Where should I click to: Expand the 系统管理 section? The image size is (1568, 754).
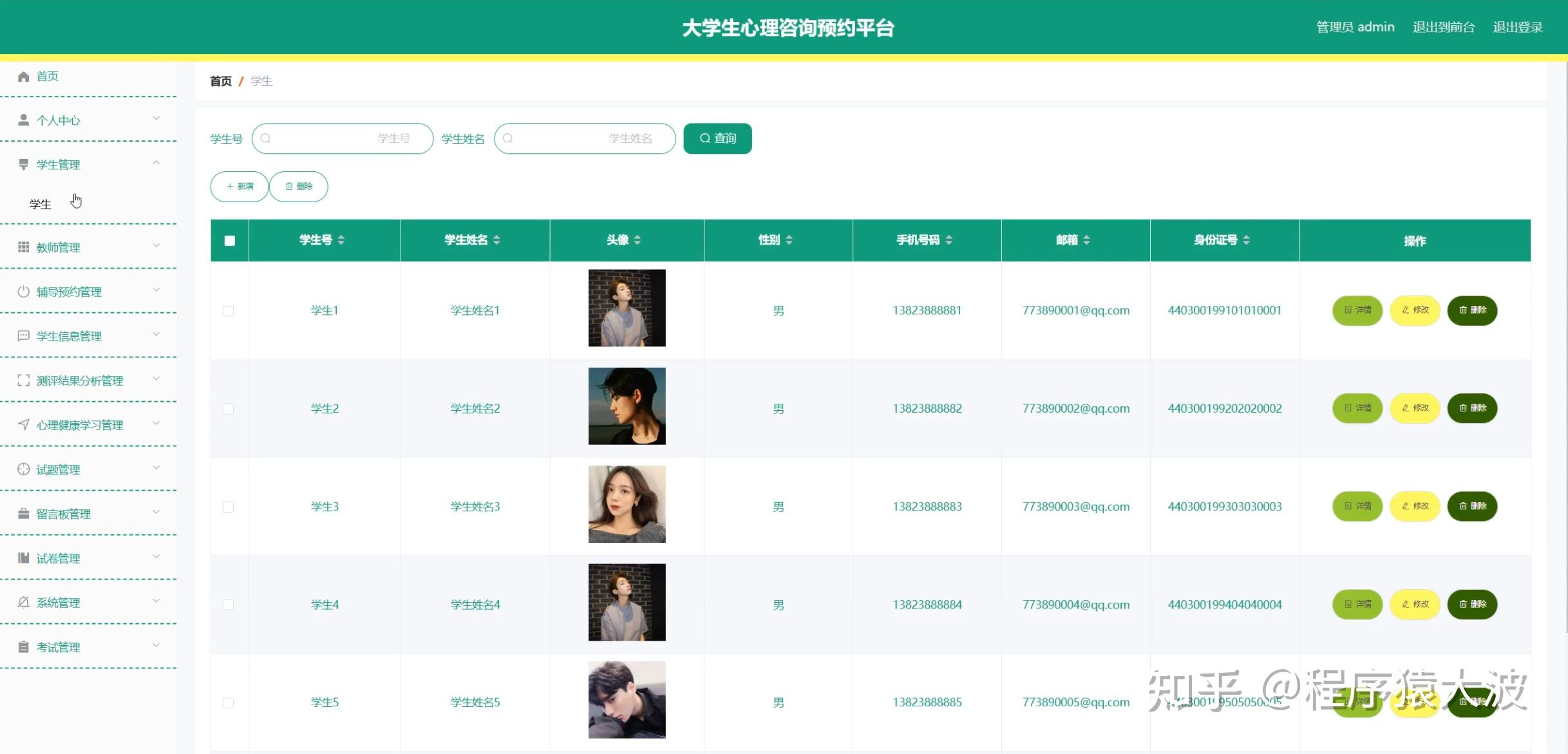click(156, 601)
